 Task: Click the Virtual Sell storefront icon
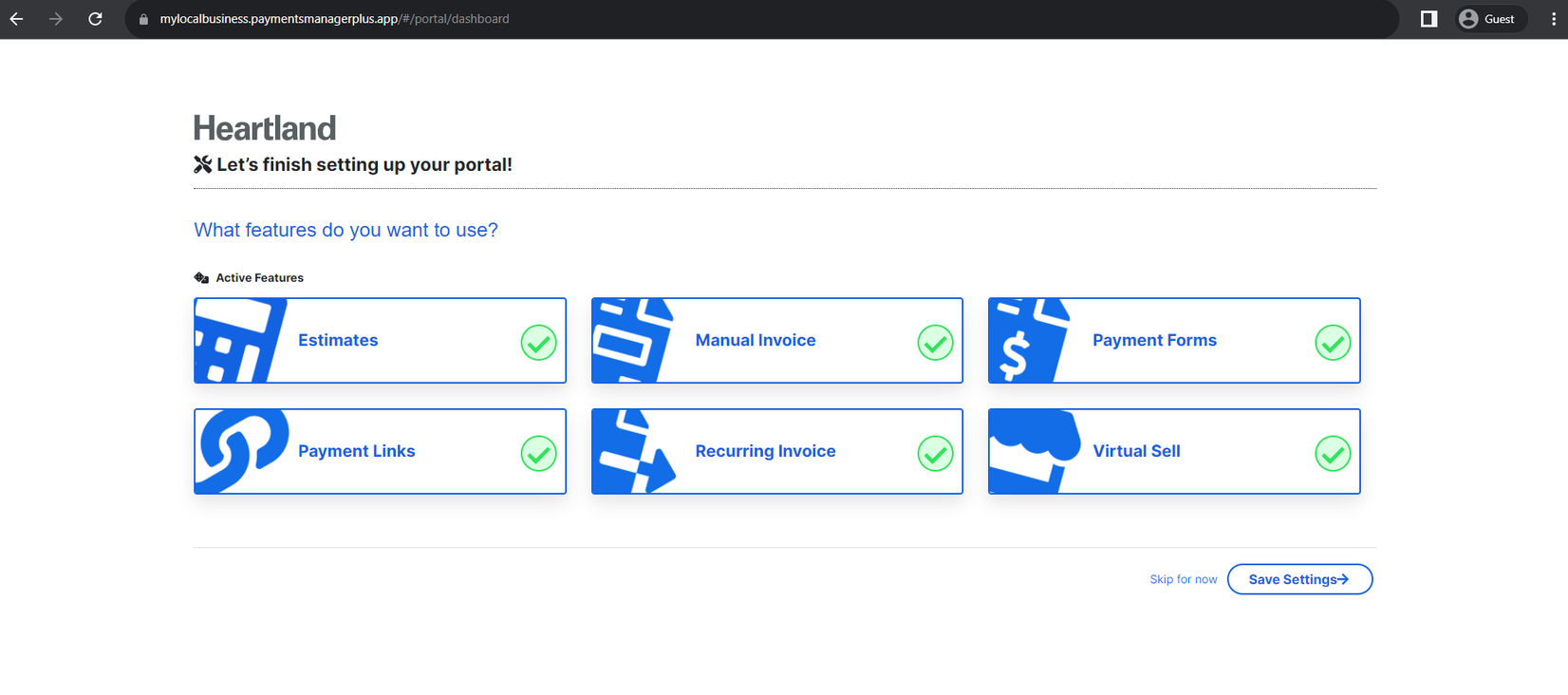pos(1035,451)
